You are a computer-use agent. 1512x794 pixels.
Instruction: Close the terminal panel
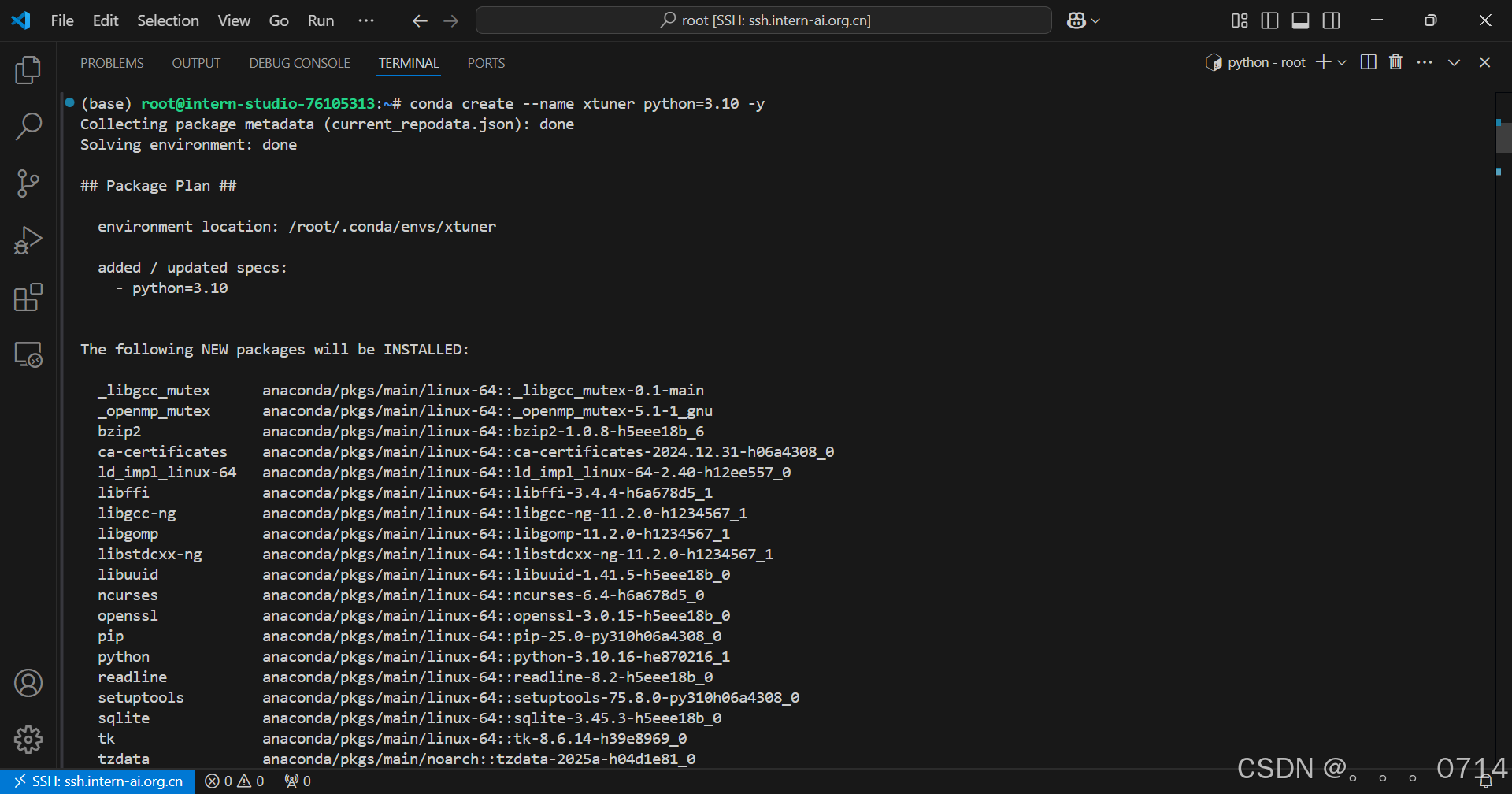pyautogui.click(x=1484, y=62)
